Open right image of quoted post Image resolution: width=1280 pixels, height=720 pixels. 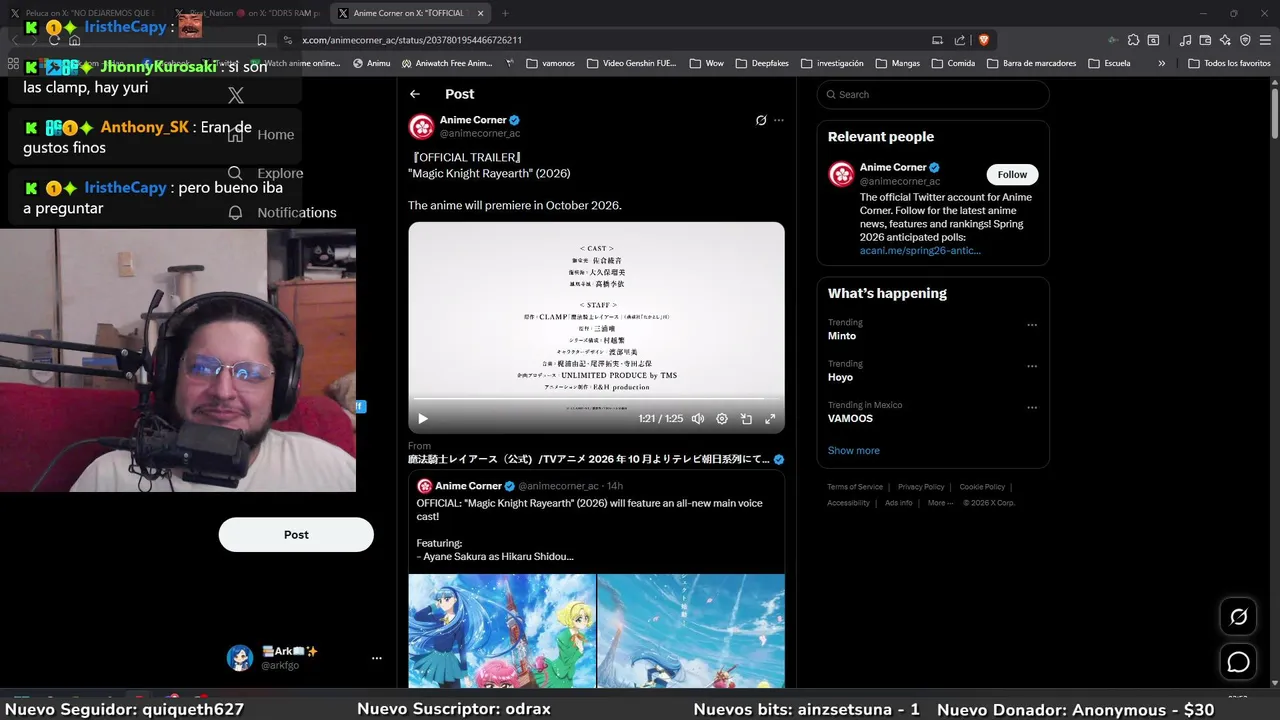click(x=691, y=630)
